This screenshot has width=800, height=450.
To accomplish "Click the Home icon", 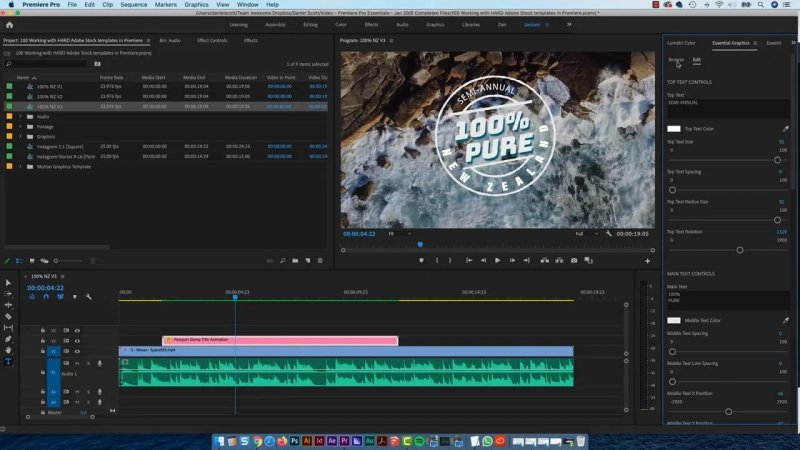I will (9, 24).
